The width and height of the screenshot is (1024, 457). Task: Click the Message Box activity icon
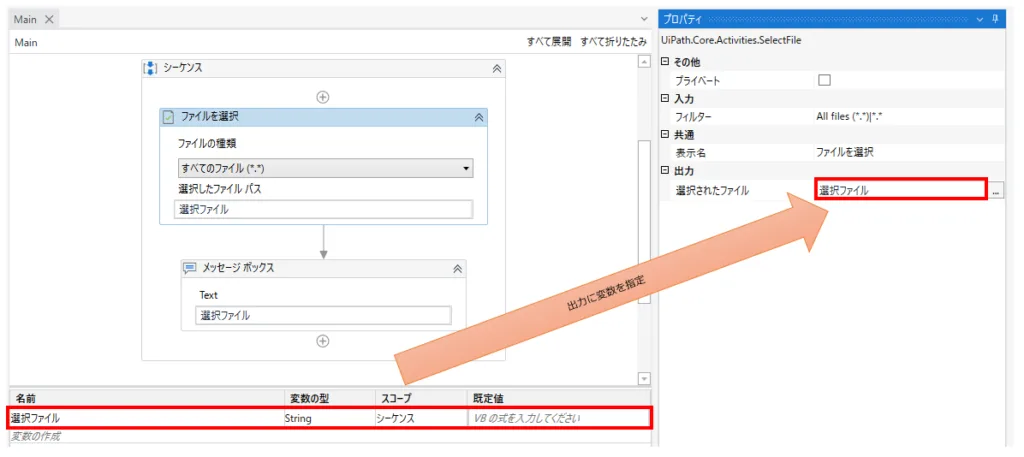pyautogui.click(x=190, y=268)
